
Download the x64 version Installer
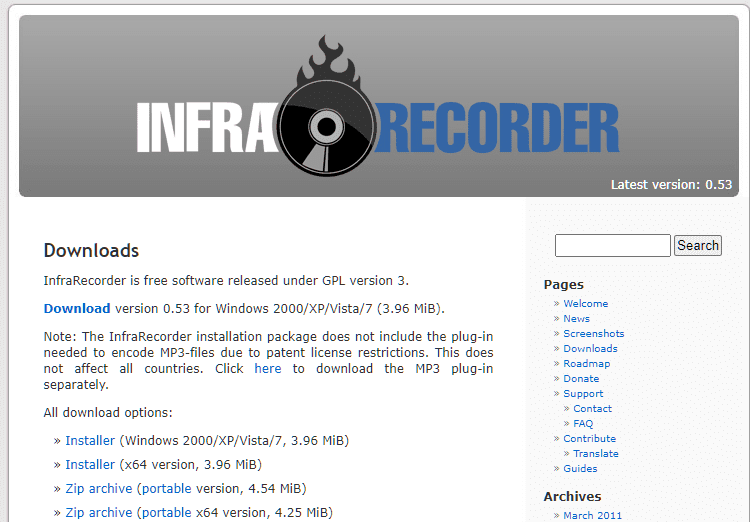pyautogui.click(x=90, y=465)
